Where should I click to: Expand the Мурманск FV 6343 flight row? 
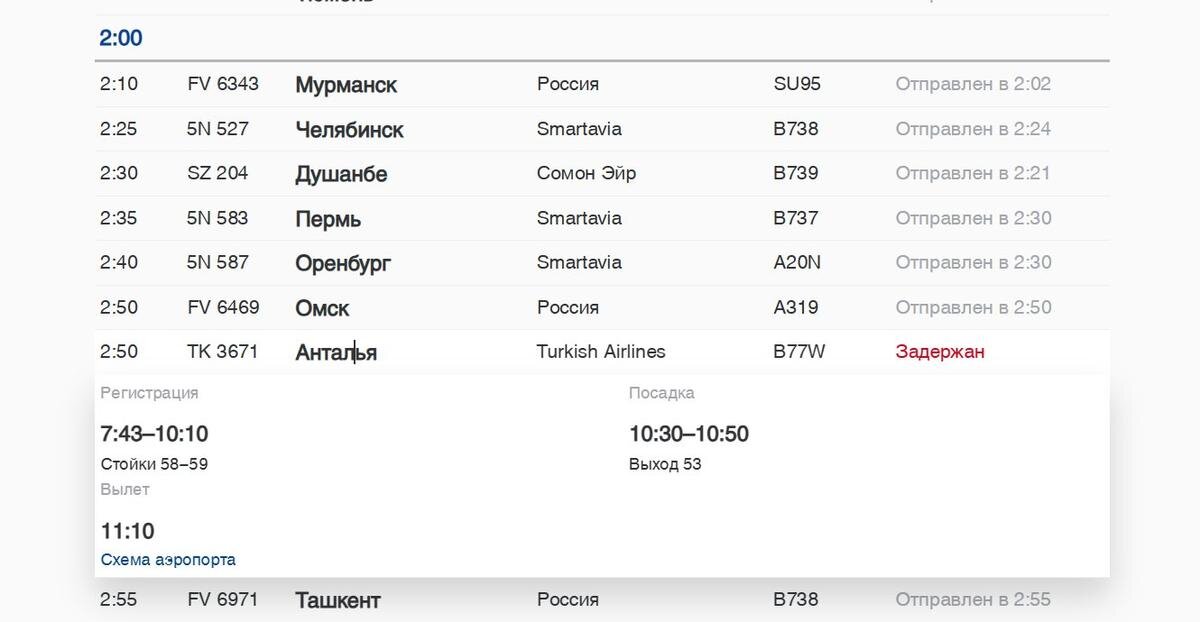coord(345,85)
